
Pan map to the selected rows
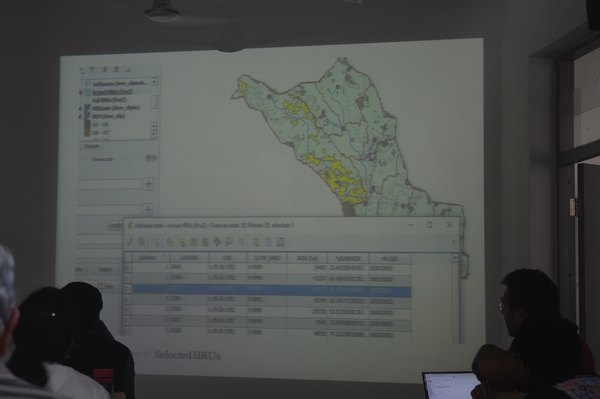coord(217,242)
